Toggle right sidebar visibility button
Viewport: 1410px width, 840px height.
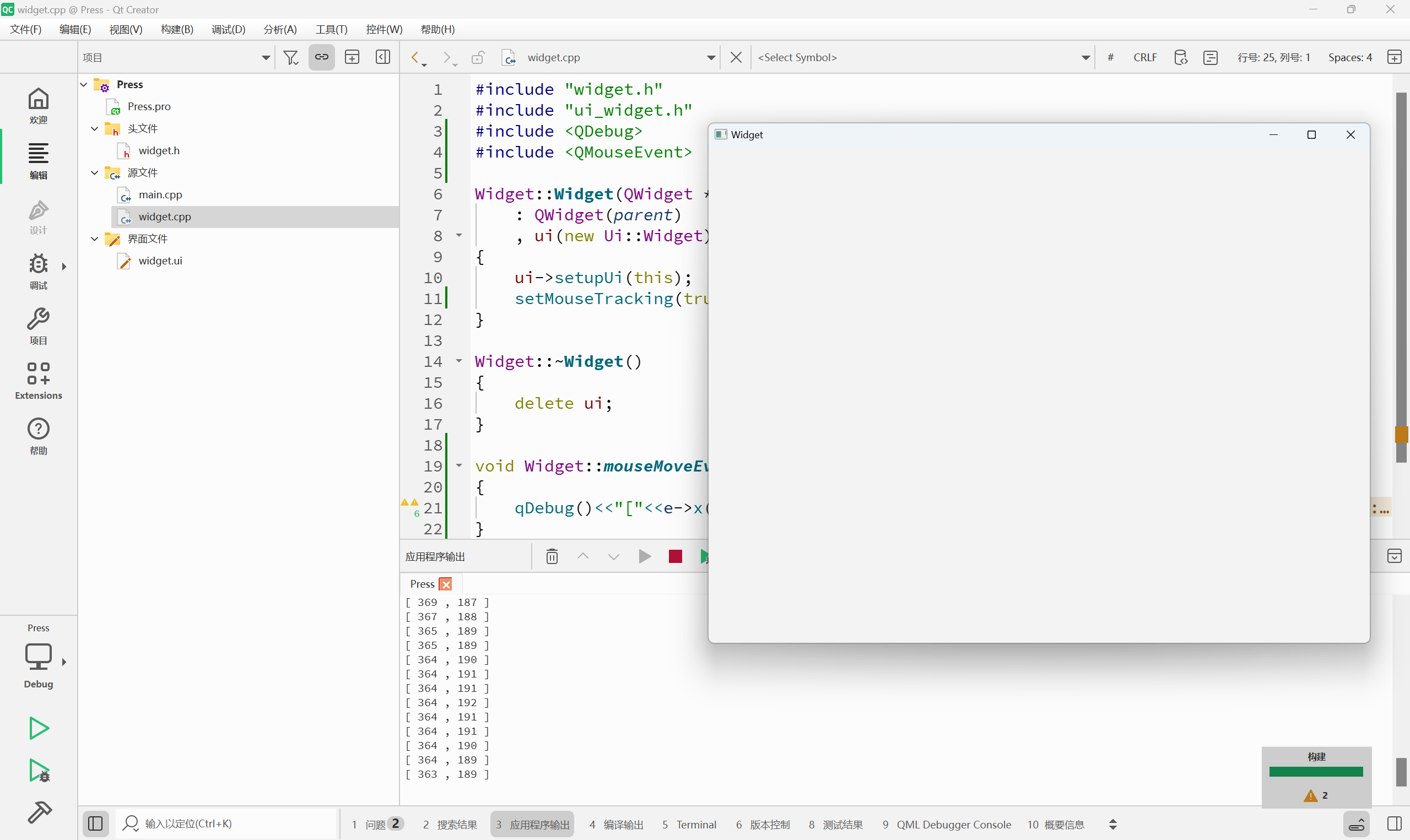pyautogui.click(x=1395, y=823)
